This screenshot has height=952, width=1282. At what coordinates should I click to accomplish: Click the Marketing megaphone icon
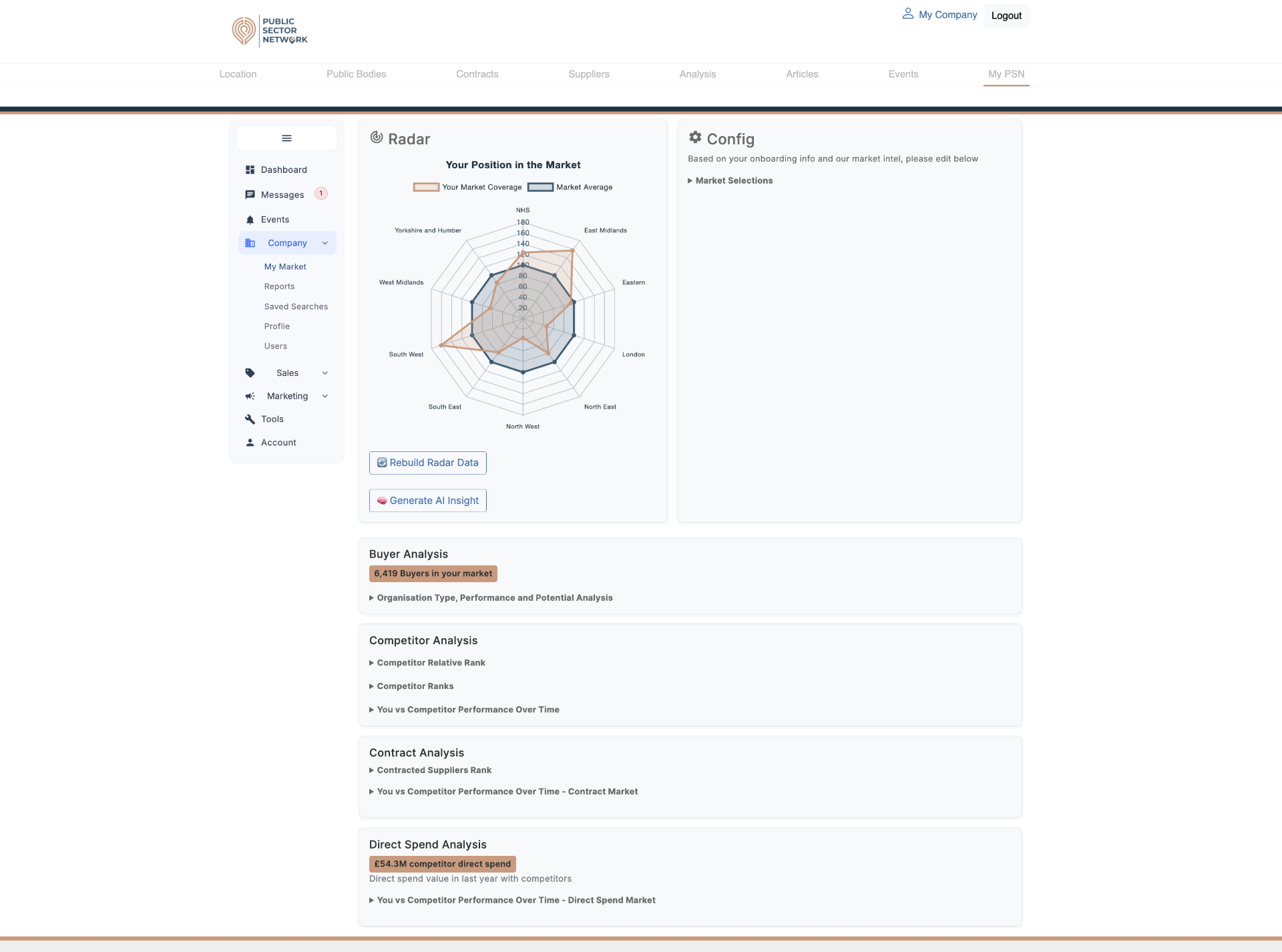[x=250, y=396]
